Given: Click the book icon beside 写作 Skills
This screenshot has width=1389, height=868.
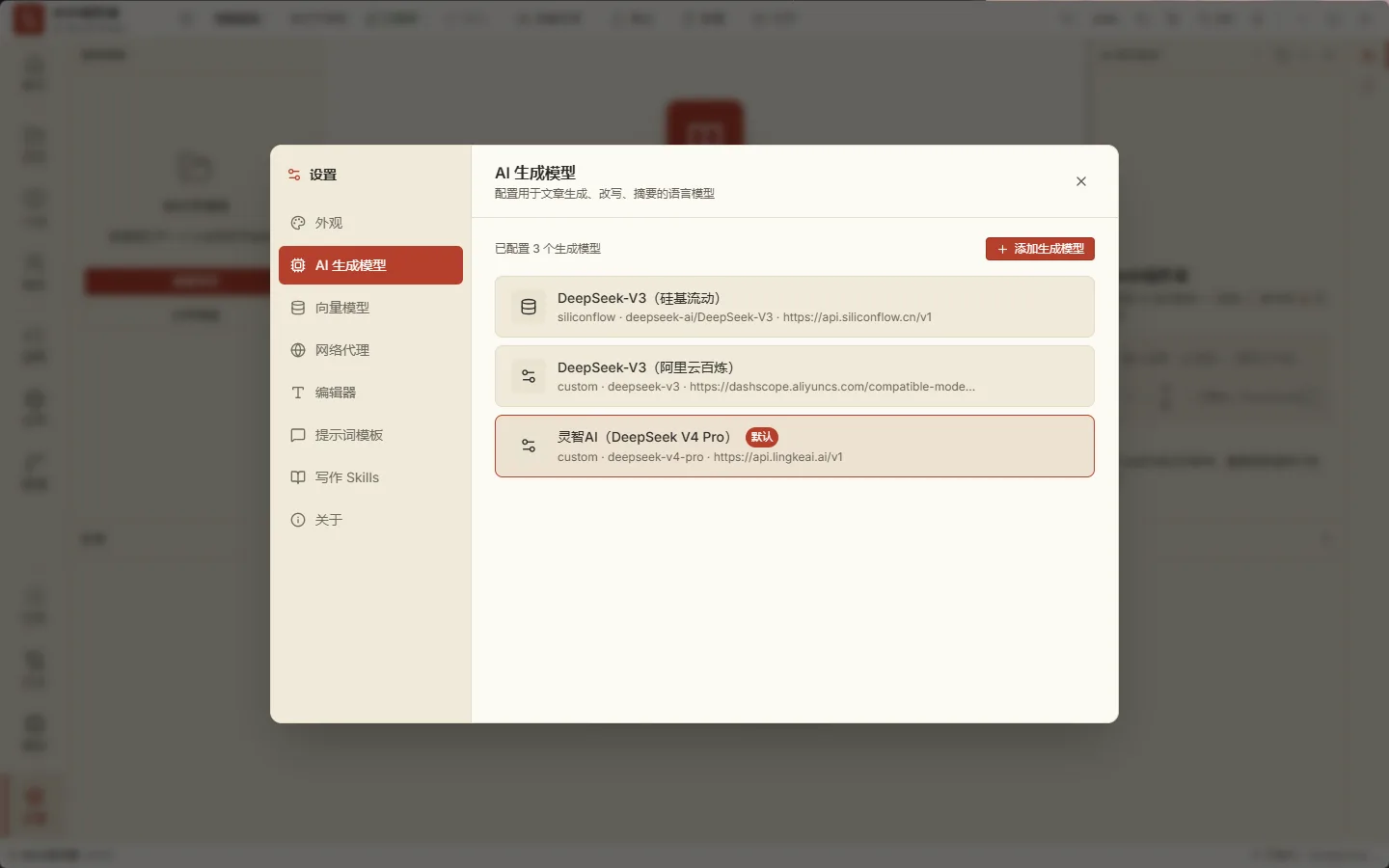Looking at the screenshot, I should click(x=298, y=477).
